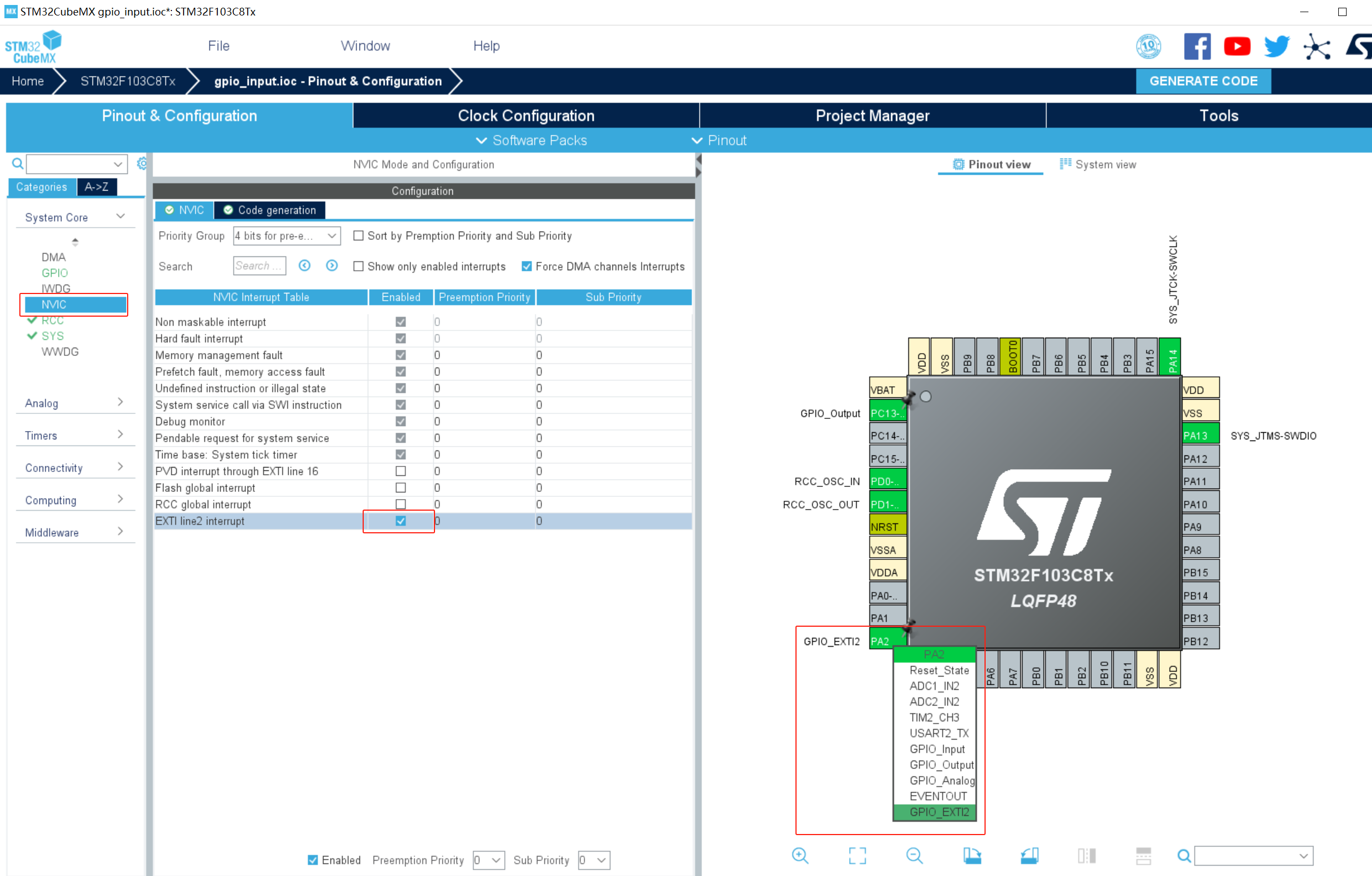Enable the Flash global interrupt checkbox
1372x876 pixels.
[x=401, y=487]
